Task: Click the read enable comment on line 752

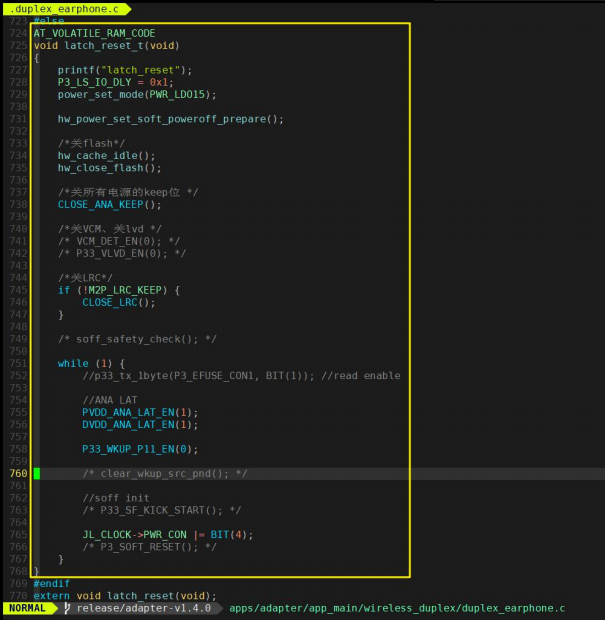Action: point(361,376)
